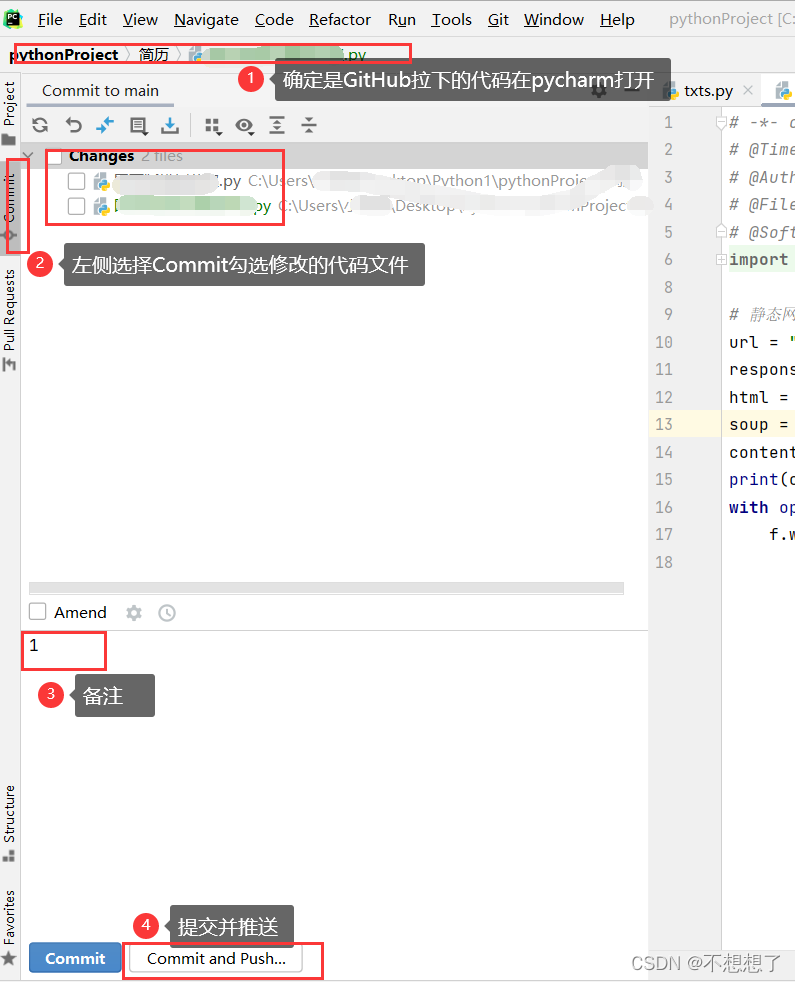The width and height of the screenshot is (795, 982).
Task: Expand the import fold on line 6
Action: coord(721,259)
